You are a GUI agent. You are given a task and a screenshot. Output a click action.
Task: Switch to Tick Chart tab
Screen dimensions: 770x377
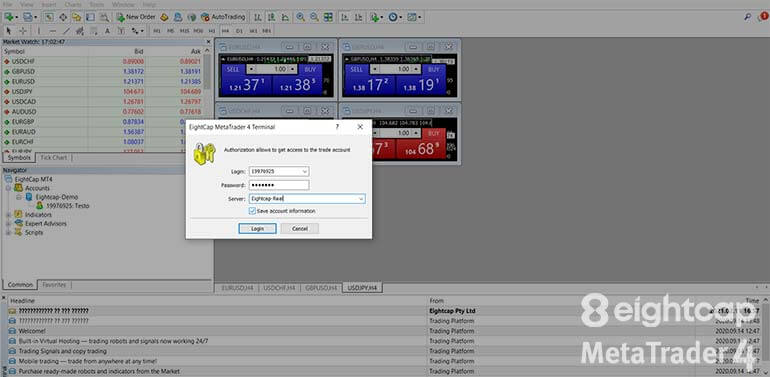(54, 158)
